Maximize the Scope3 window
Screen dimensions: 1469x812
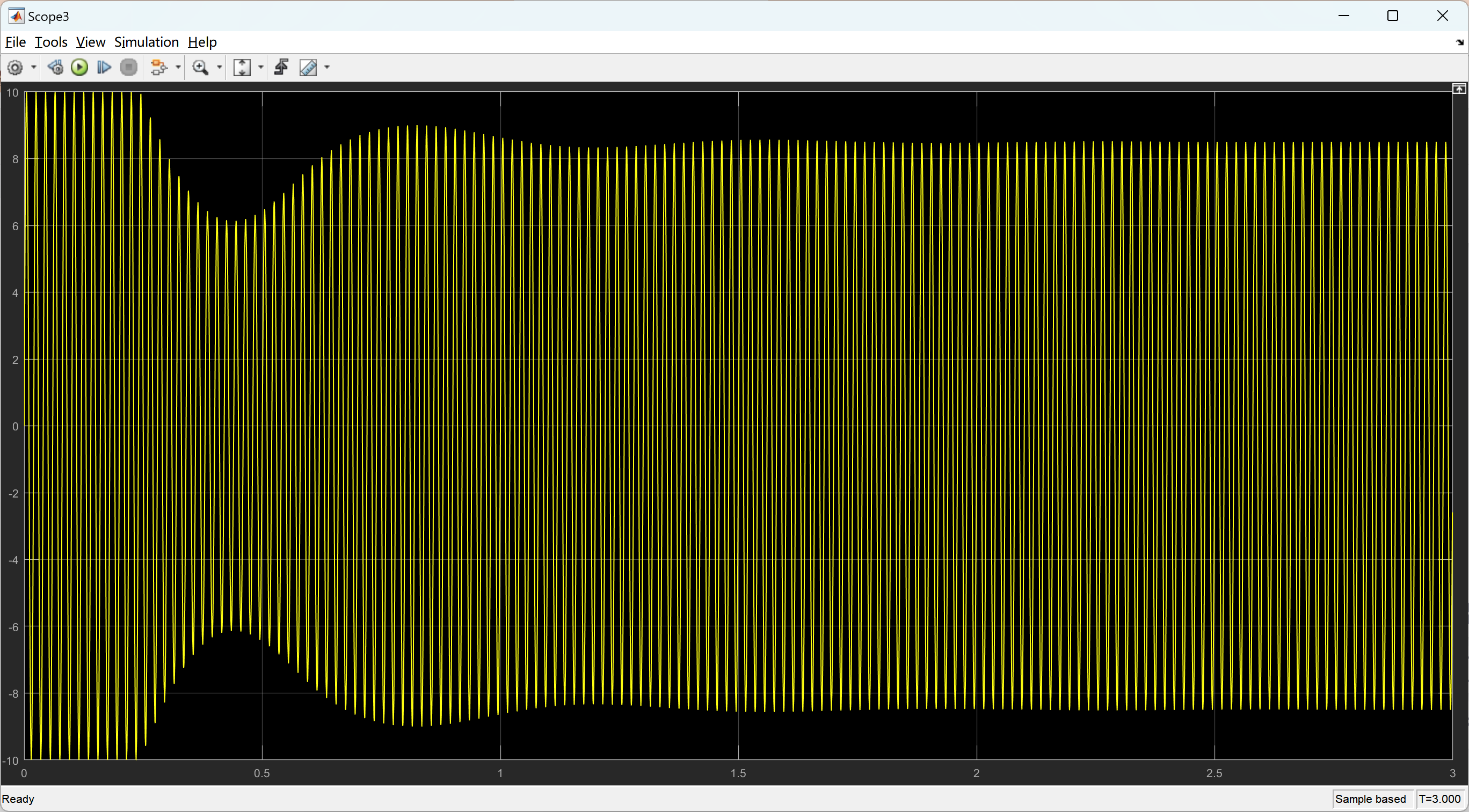(1393, 16)
